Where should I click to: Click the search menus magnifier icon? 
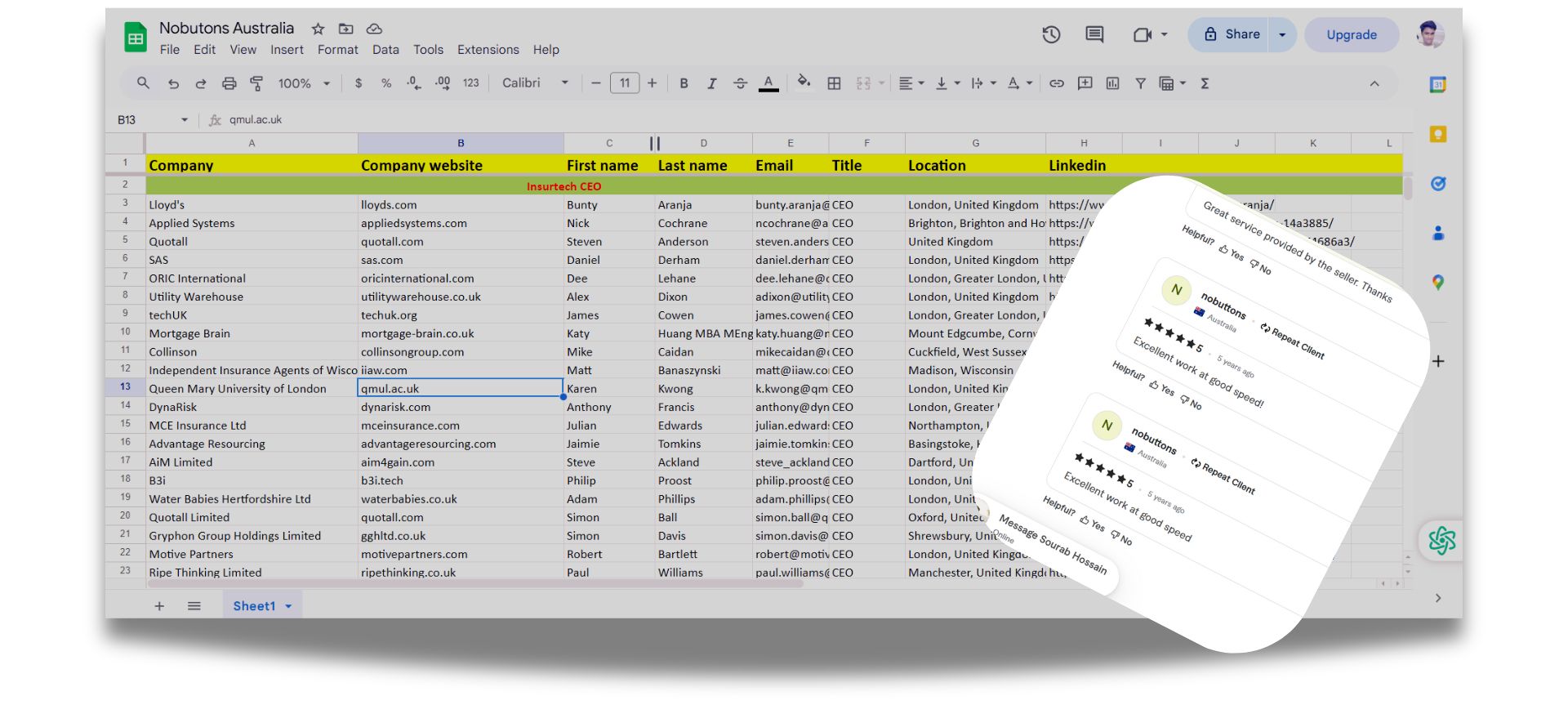tap(143, 83)
